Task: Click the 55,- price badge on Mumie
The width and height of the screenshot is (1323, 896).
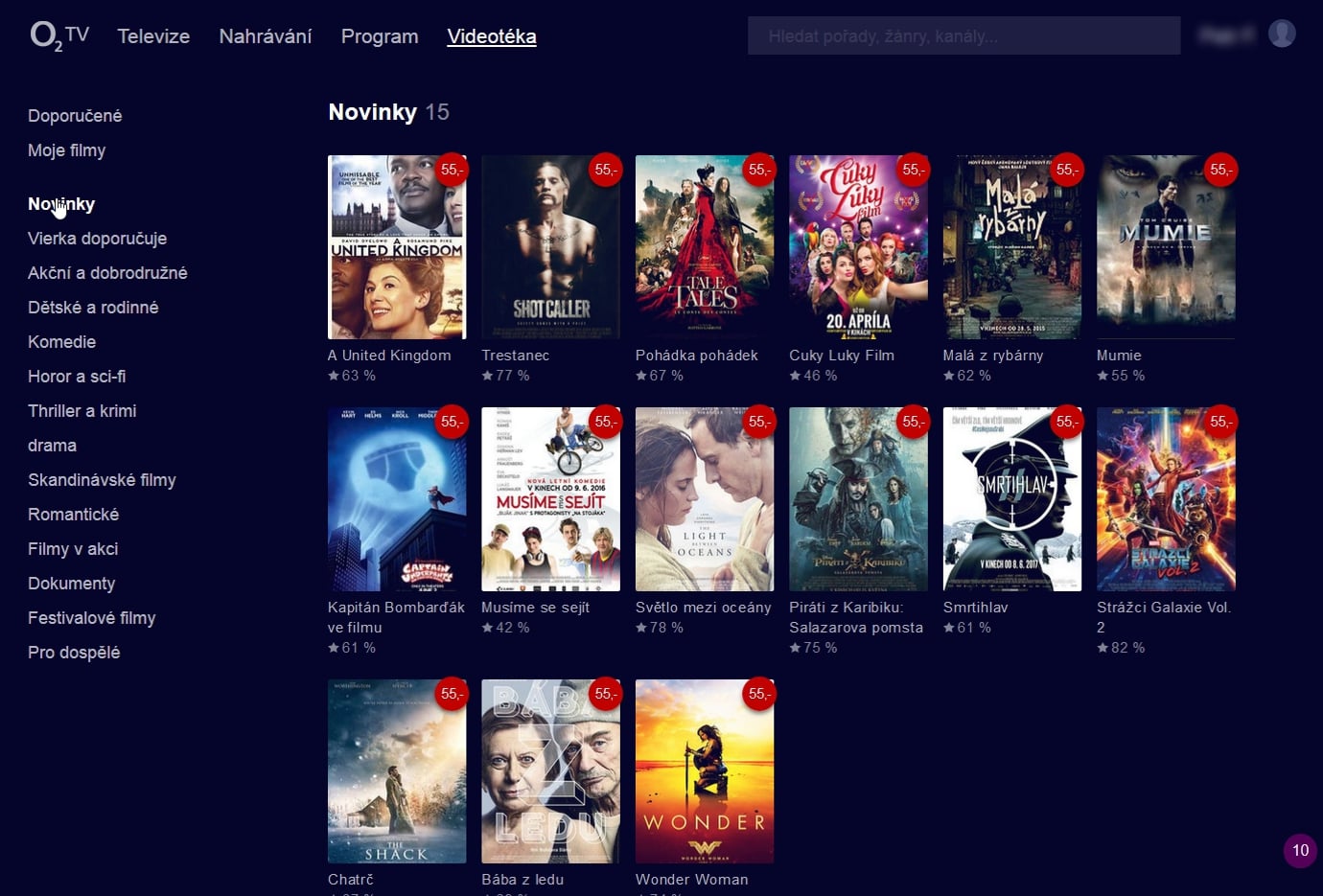Action: 1220,170
